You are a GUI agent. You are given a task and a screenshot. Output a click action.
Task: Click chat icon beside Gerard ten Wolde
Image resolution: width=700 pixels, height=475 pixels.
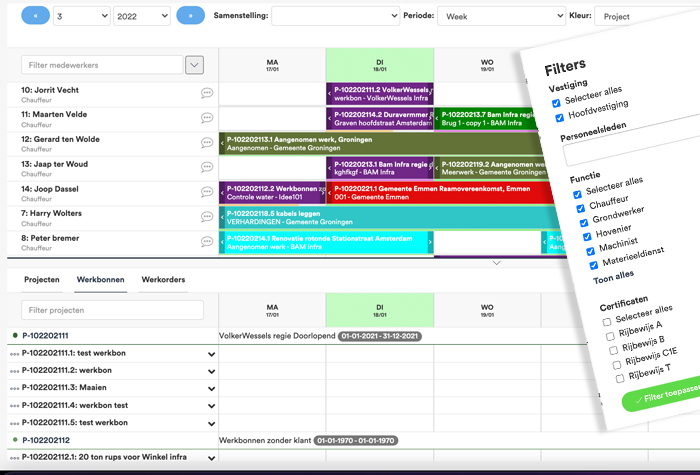[x=207, y=143]
